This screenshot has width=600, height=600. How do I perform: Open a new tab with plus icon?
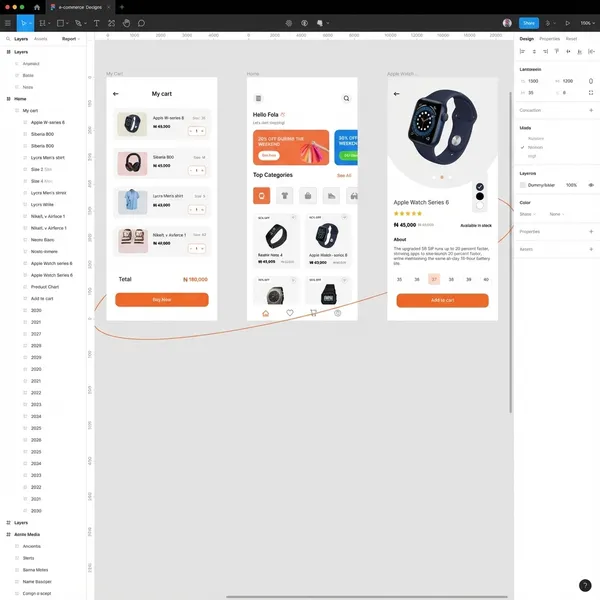pos(122,7)
